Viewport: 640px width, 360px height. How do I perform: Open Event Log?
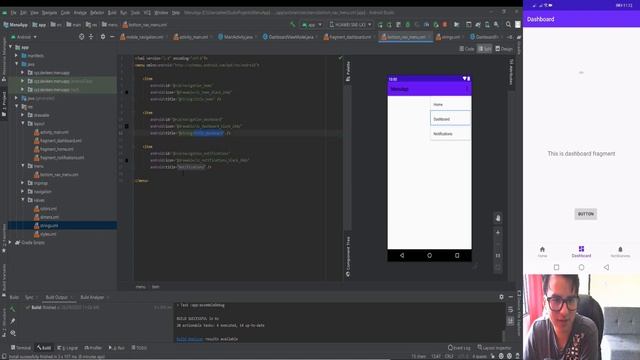pyautogui.click(x=459, y=348)
